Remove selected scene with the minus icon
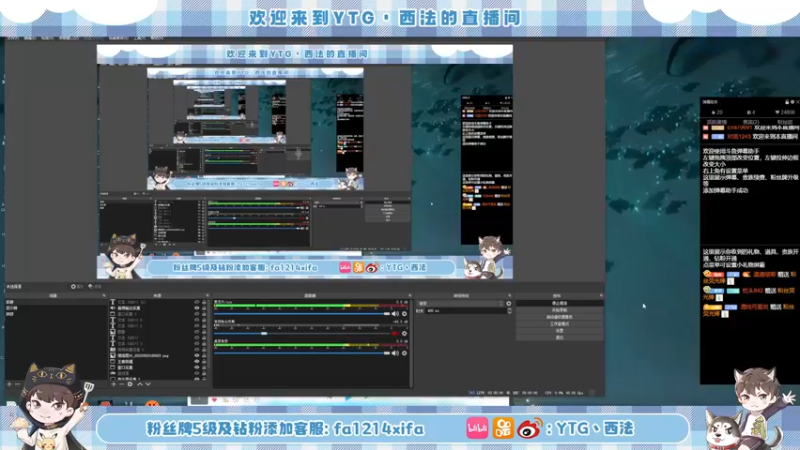 pyautogui.click(x=17, y=384)
